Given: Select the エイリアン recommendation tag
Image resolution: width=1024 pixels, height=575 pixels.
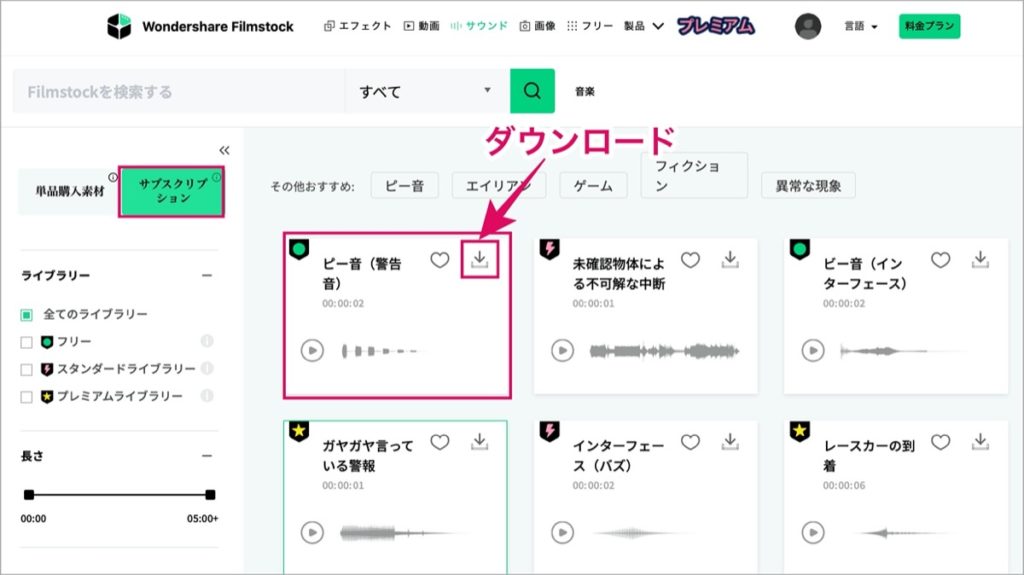Looking at the screenshot, I should point(498,186).
